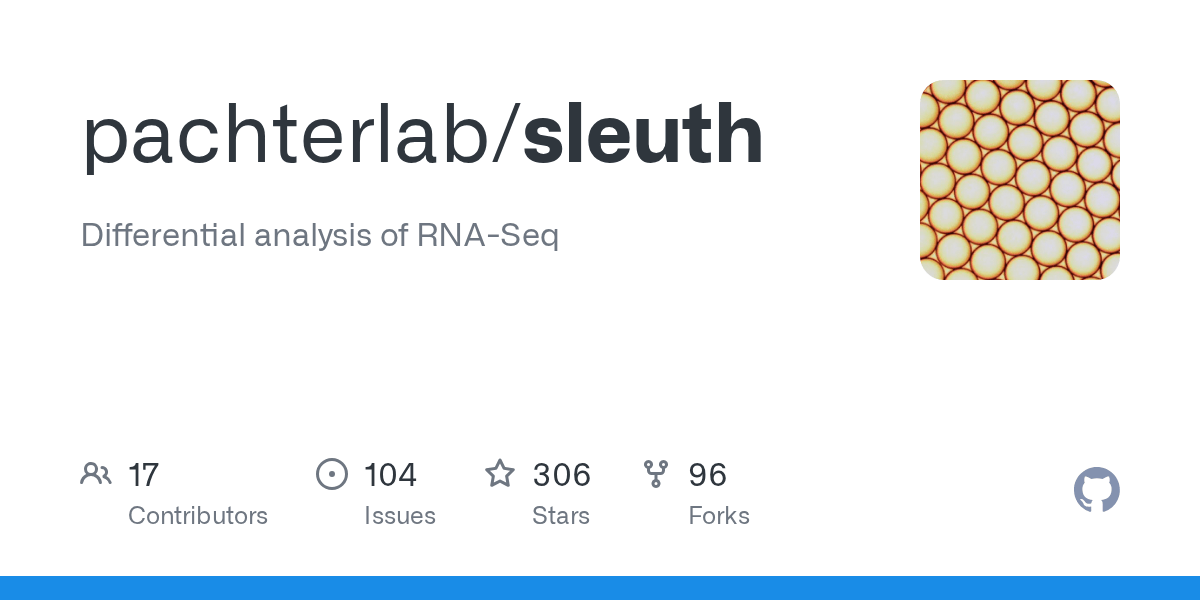Open the repository avatar image

tap(1019, 180)
